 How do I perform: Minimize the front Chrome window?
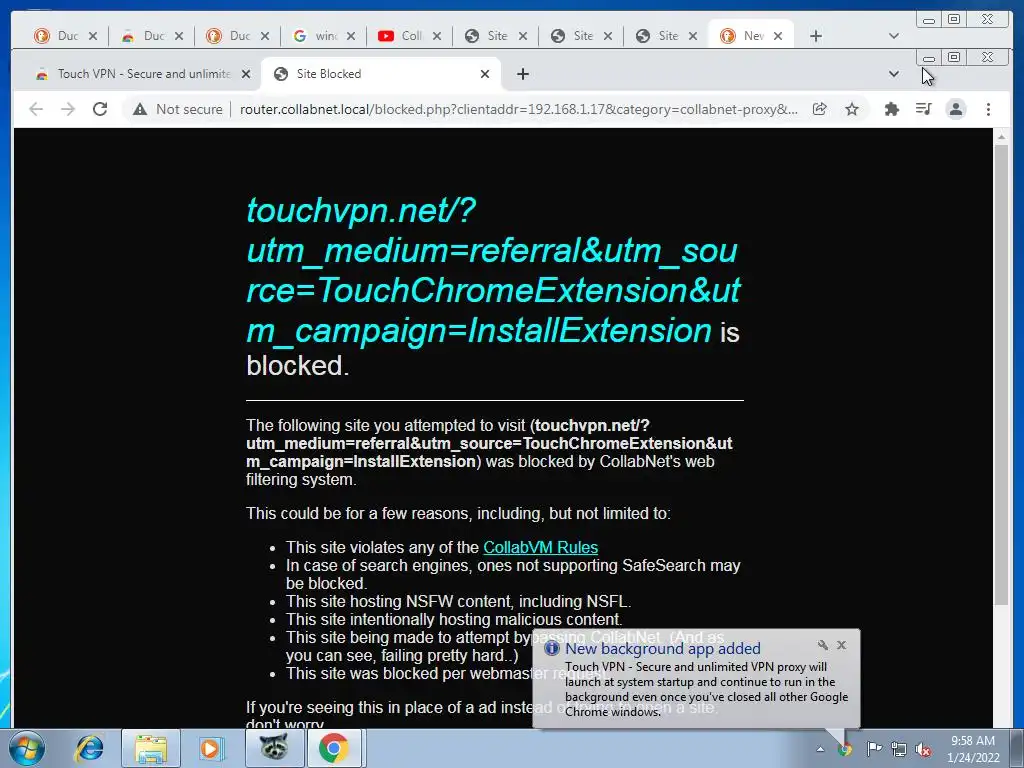(x=929, y=58)
